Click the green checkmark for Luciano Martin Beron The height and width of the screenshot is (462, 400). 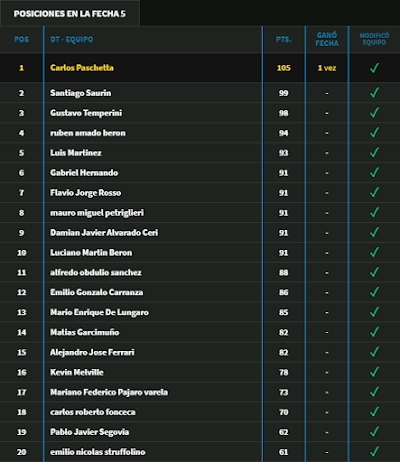click(374, 252)
